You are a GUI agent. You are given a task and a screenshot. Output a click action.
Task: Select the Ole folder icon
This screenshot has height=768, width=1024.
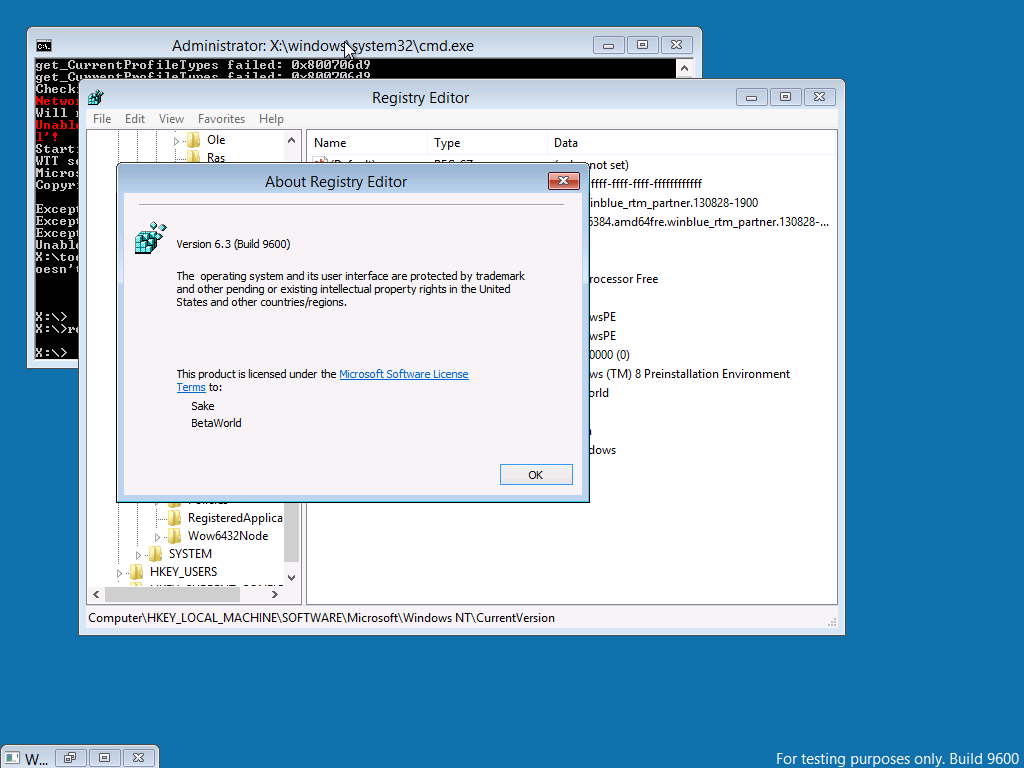(193, 140)
